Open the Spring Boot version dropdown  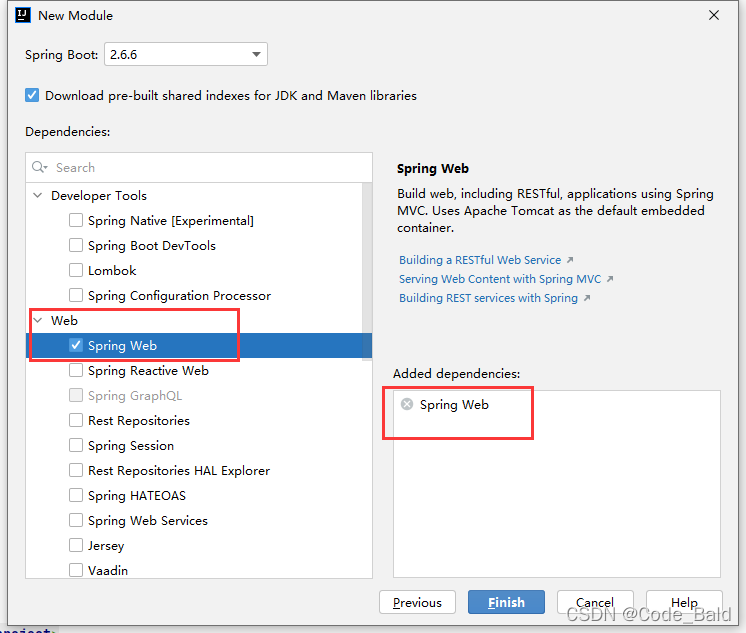coord(186,54)
